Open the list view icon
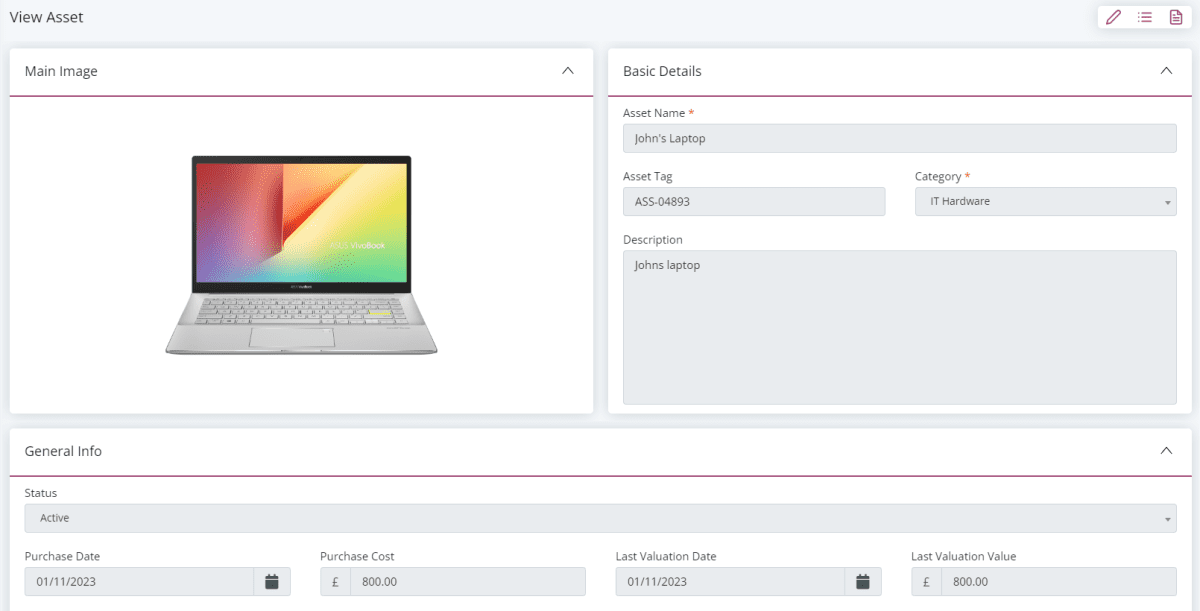 pos(1145,17)
